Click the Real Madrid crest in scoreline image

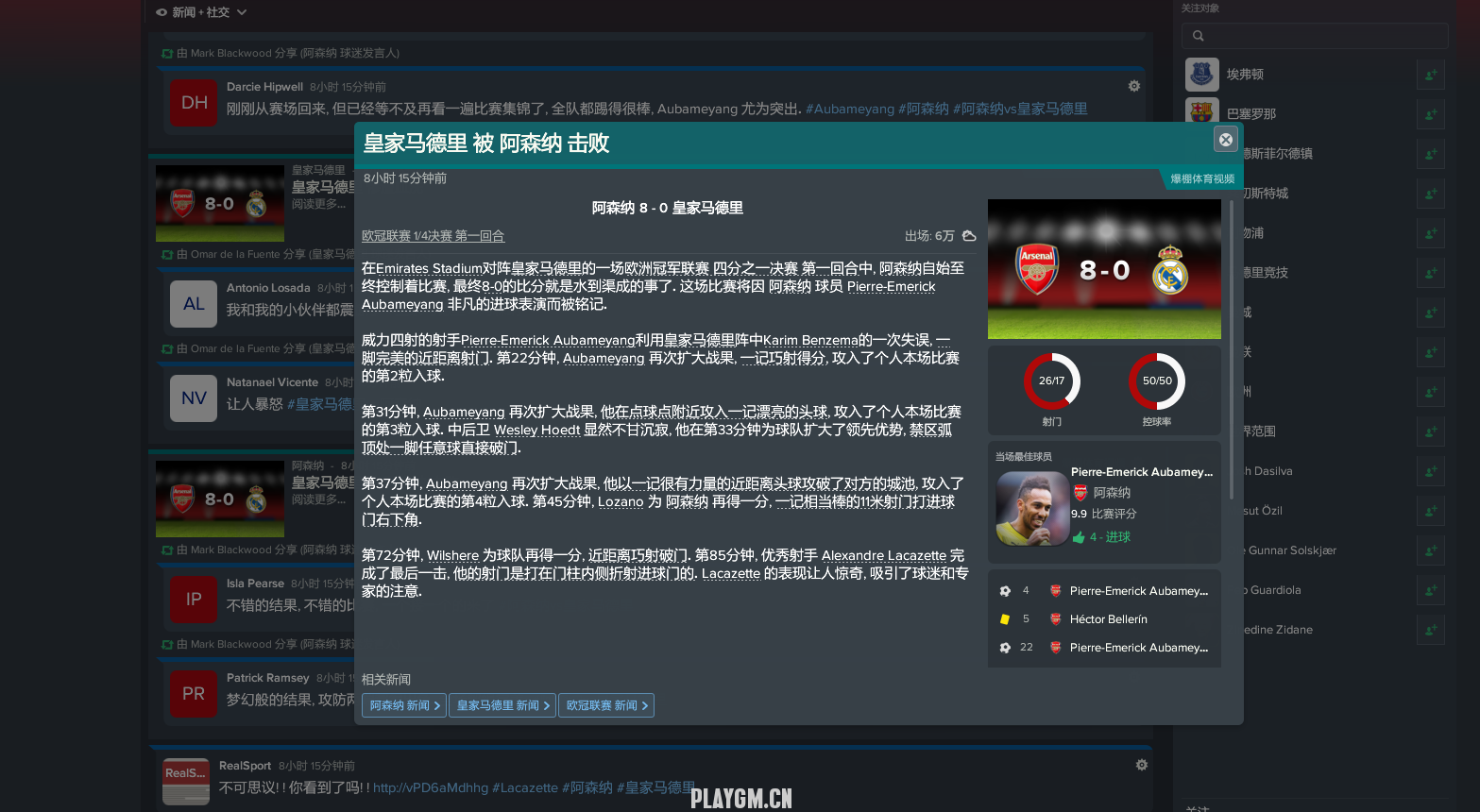(x=1170, y=269)
